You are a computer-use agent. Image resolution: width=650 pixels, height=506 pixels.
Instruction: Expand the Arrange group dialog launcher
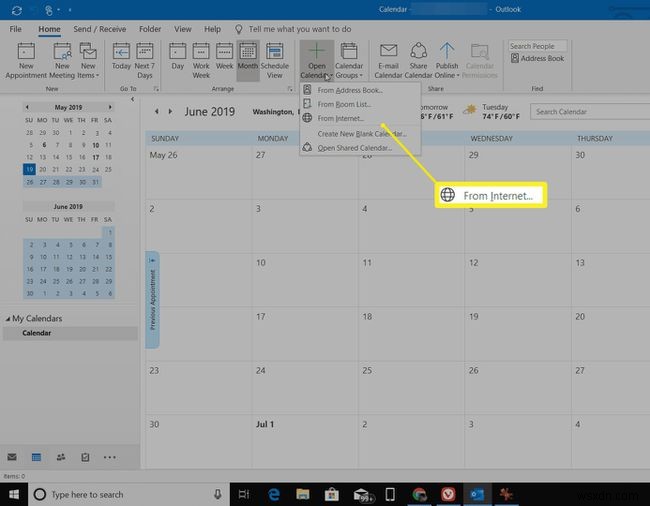[x=289, y=89]
